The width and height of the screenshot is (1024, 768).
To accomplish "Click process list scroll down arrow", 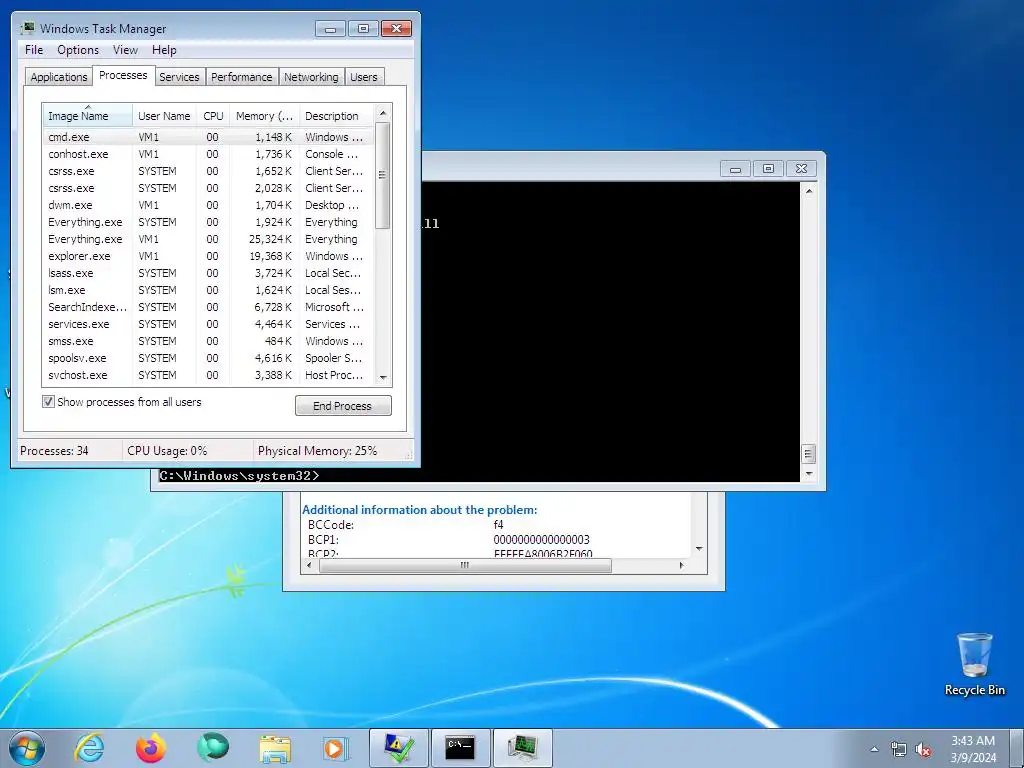I will pyautogui.click(x=383, y=377).
